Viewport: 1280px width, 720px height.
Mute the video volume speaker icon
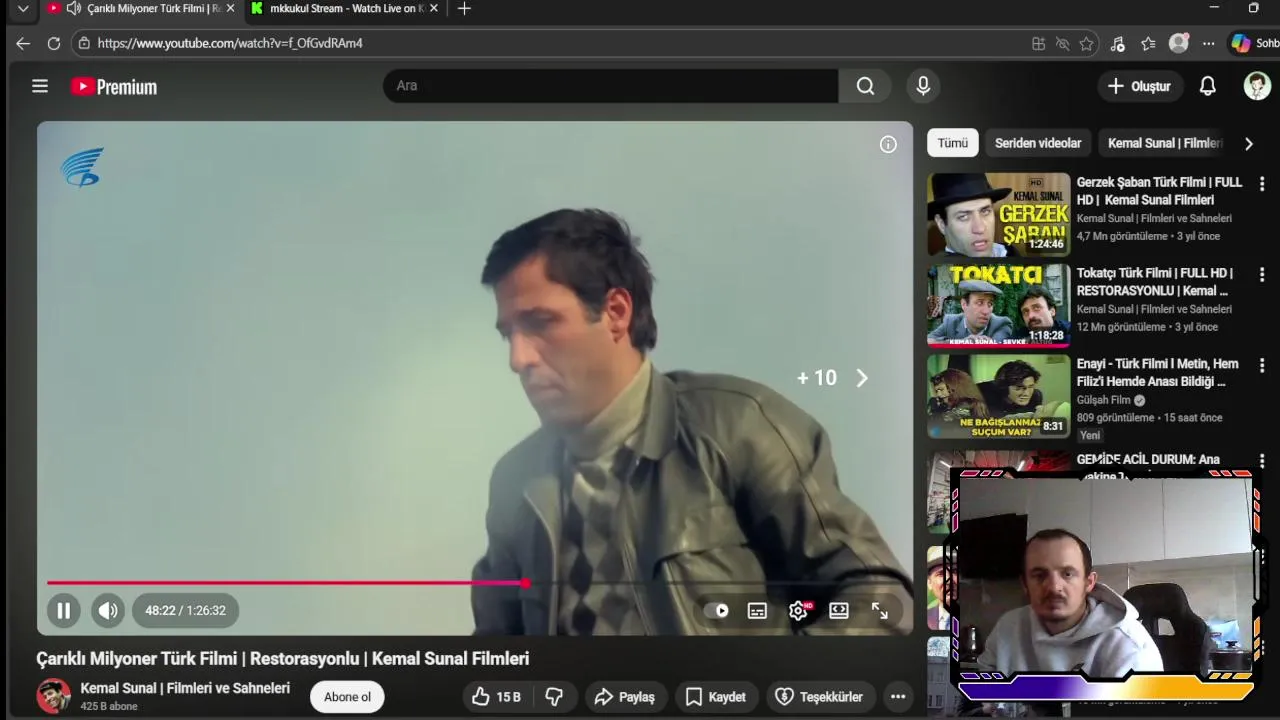[x=108, y=610]
